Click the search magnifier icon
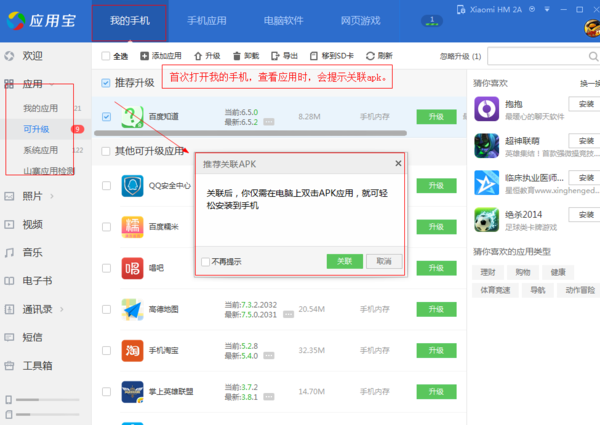This screenshot has width=600, height=425. tap(593, 57)
